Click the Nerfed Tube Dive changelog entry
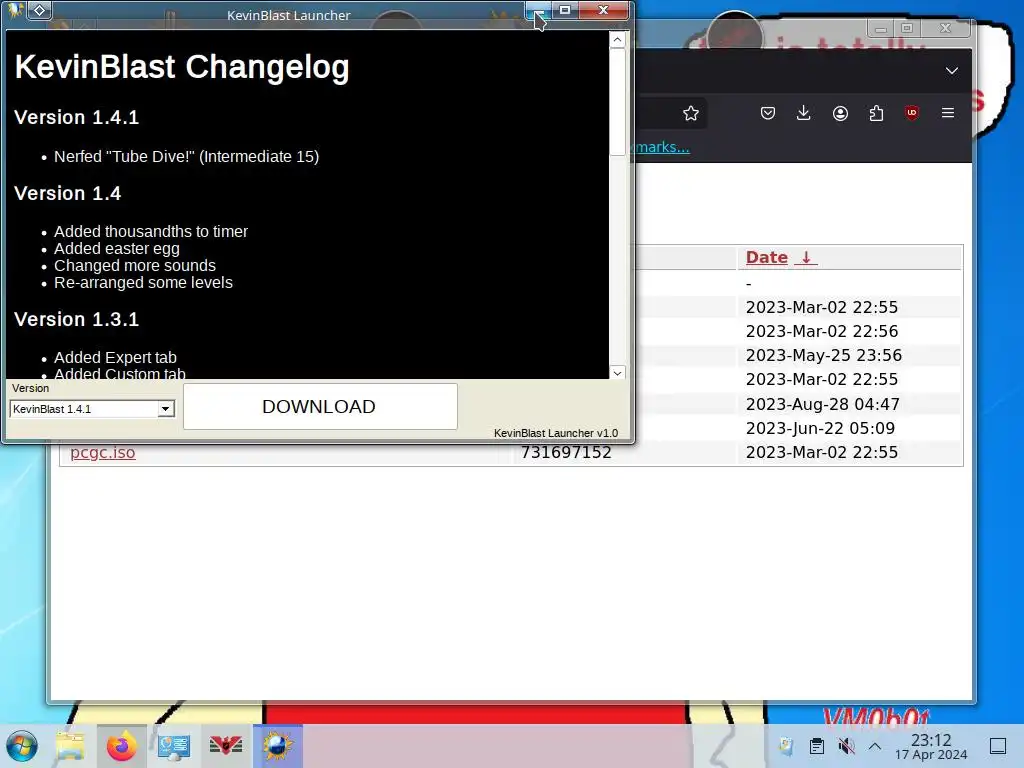The width and height of the screenshot is (1024, 768). click(x=187, y=157)
